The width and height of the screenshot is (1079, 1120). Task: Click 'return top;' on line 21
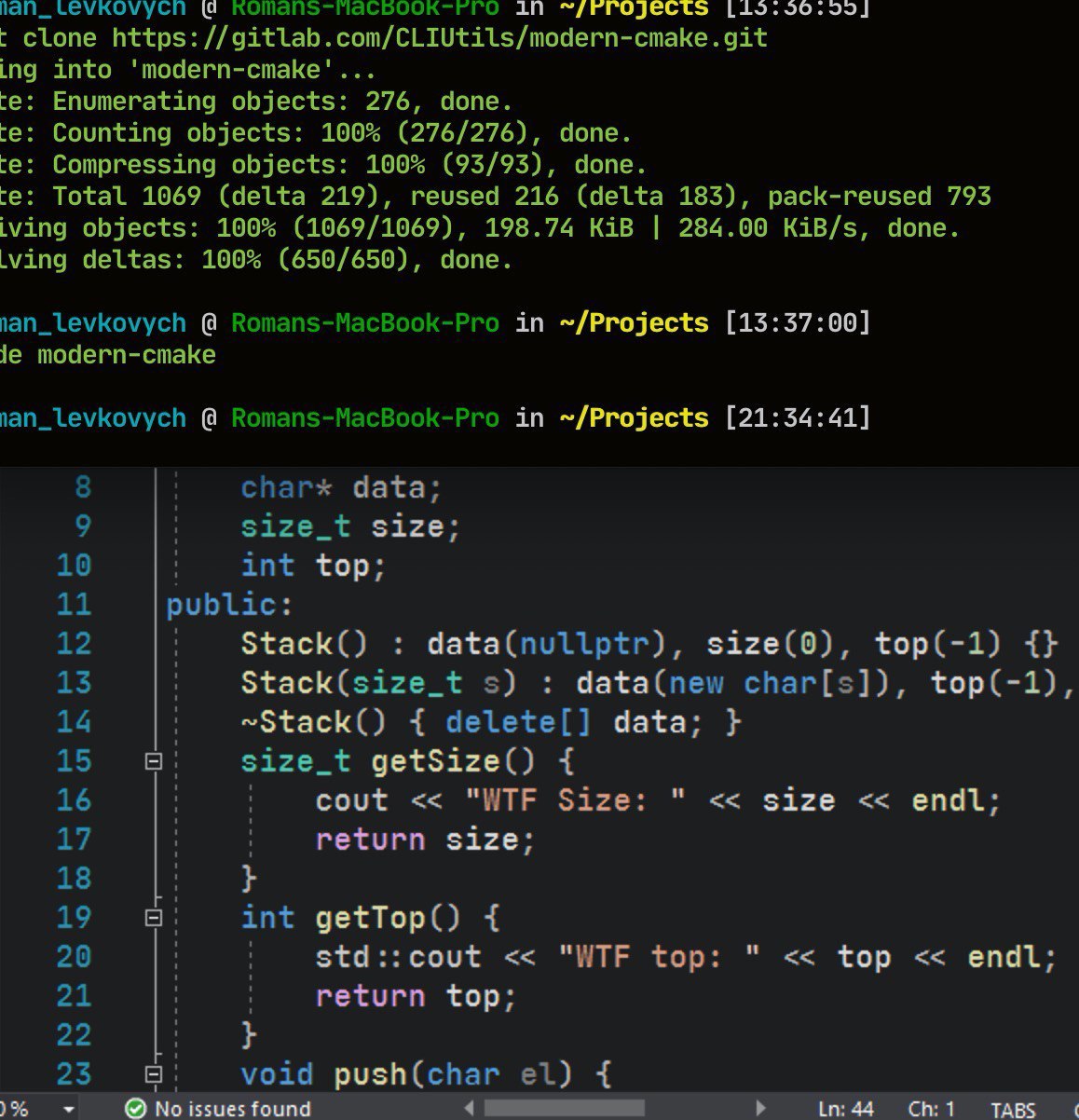416,996
